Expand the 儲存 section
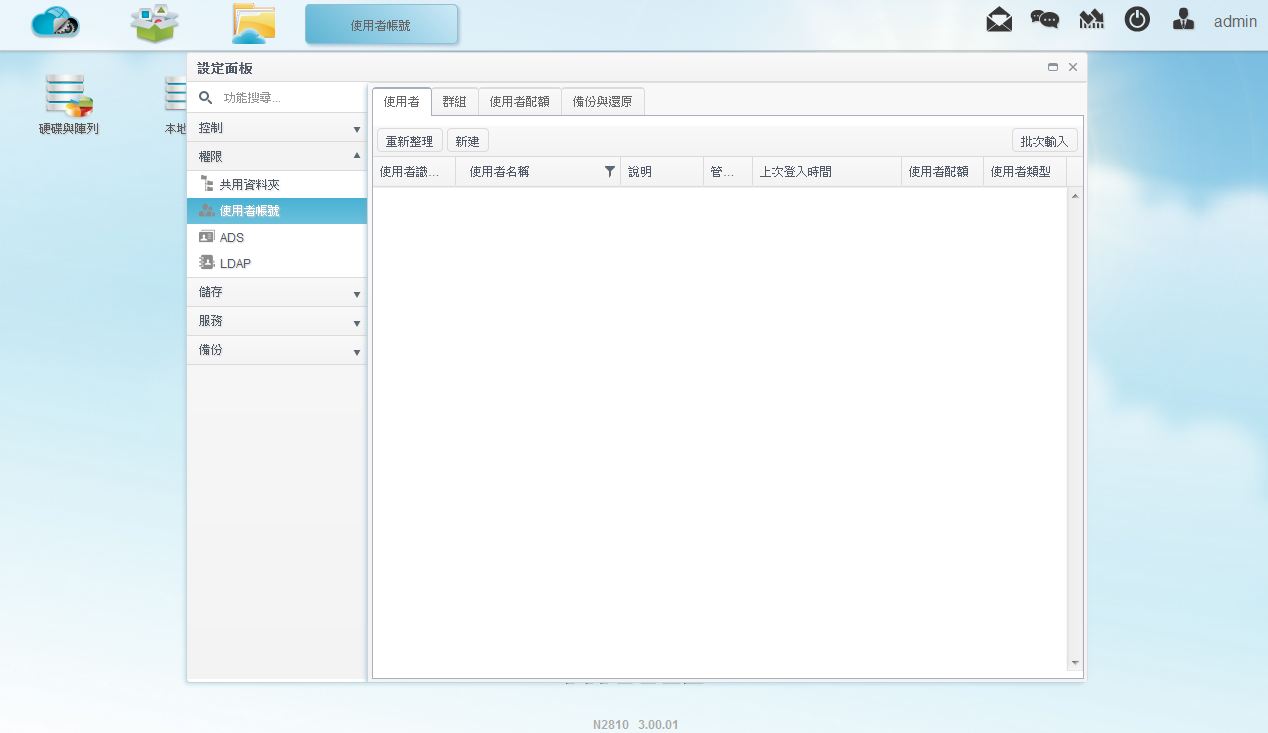The image size is (1268, 733). [x=277, y=292]
